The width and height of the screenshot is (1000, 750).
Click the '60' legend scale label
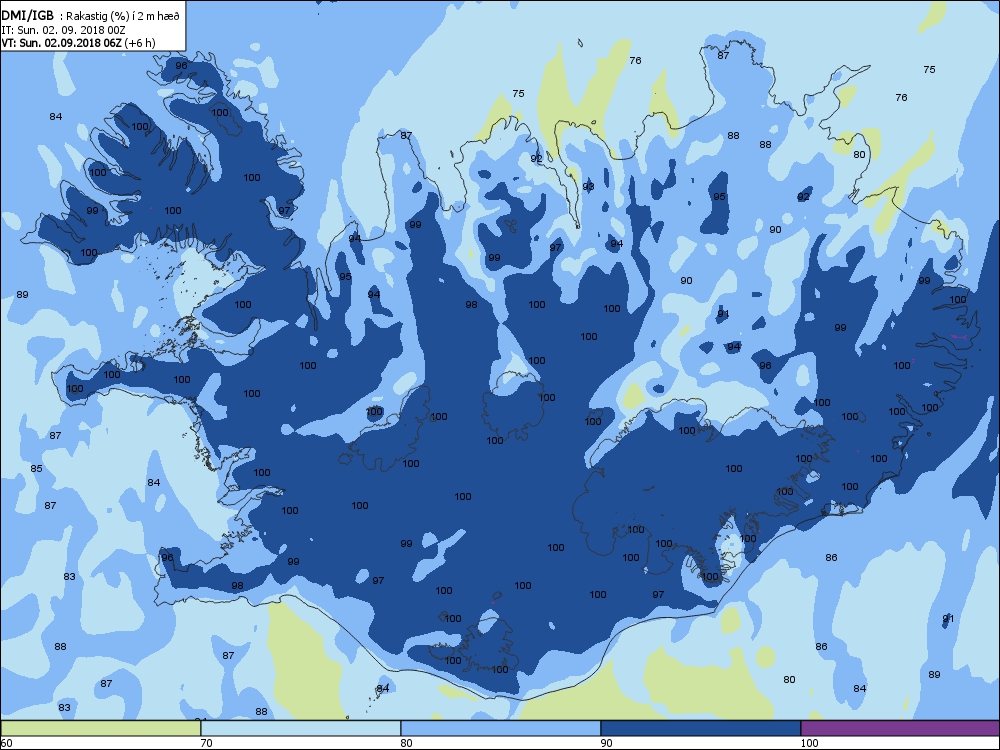pos(6,743)
